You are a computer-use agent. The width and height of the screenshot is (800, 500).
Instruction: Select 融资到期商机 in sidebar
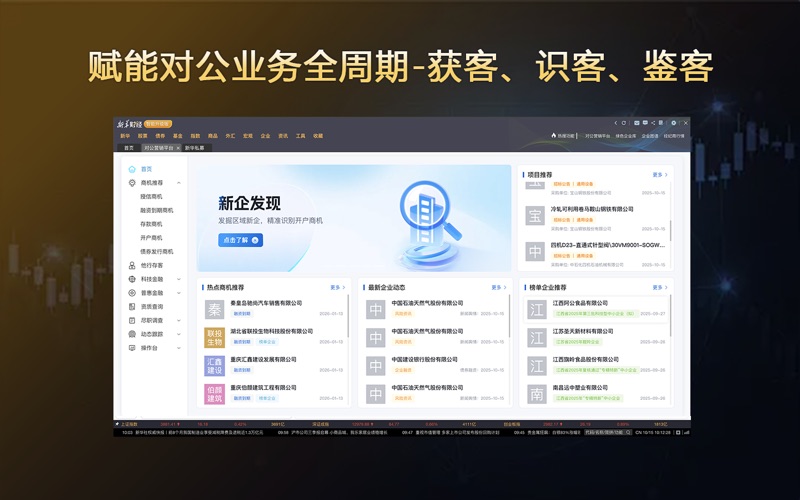tap(157, 210)
